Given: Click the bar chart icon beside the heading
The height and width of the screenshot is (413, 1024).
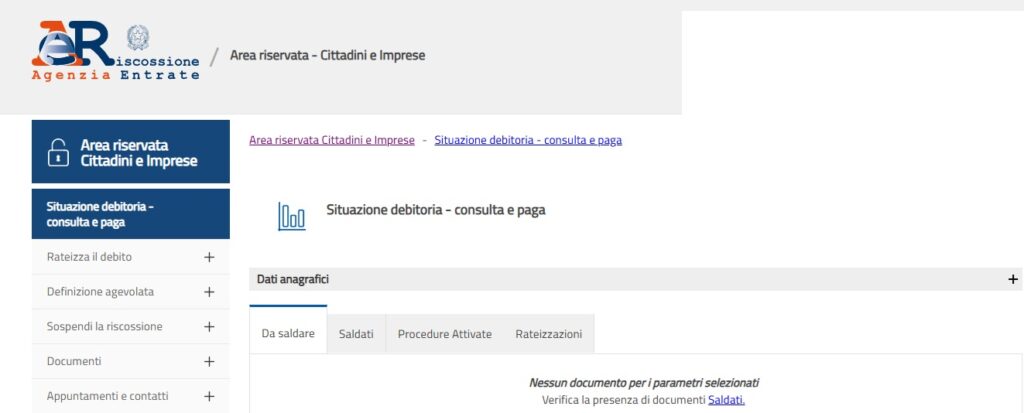Looking at the screenshot, I should pyautogui.click(x=292, y=216).
